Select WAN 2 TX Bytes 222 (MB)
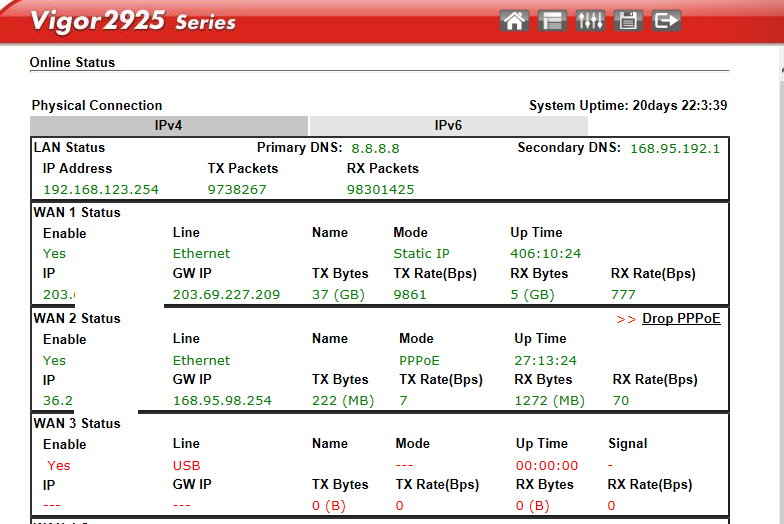 [x=343, y=400]
